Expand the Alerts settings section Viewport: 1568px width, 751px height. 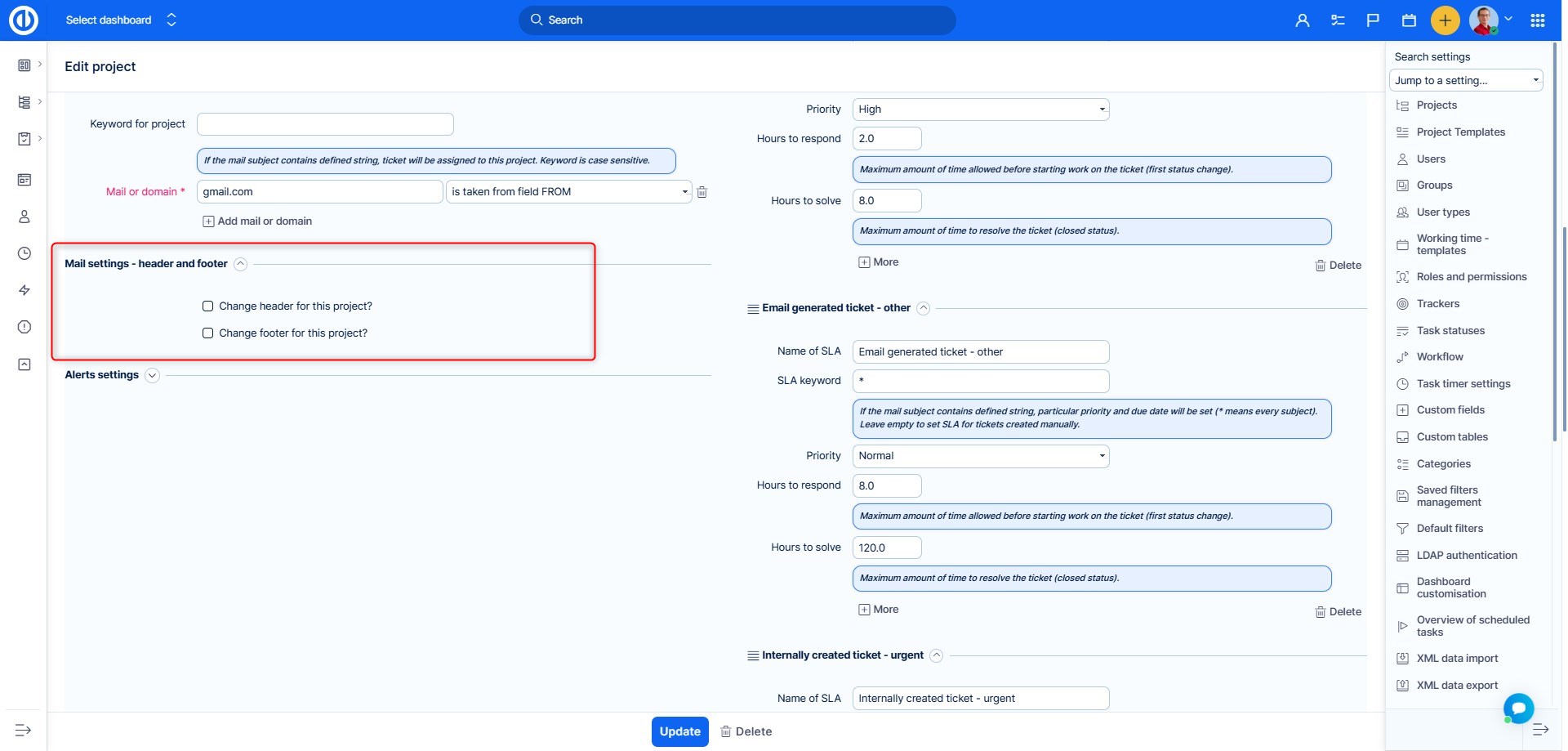[x=152, y=376]
